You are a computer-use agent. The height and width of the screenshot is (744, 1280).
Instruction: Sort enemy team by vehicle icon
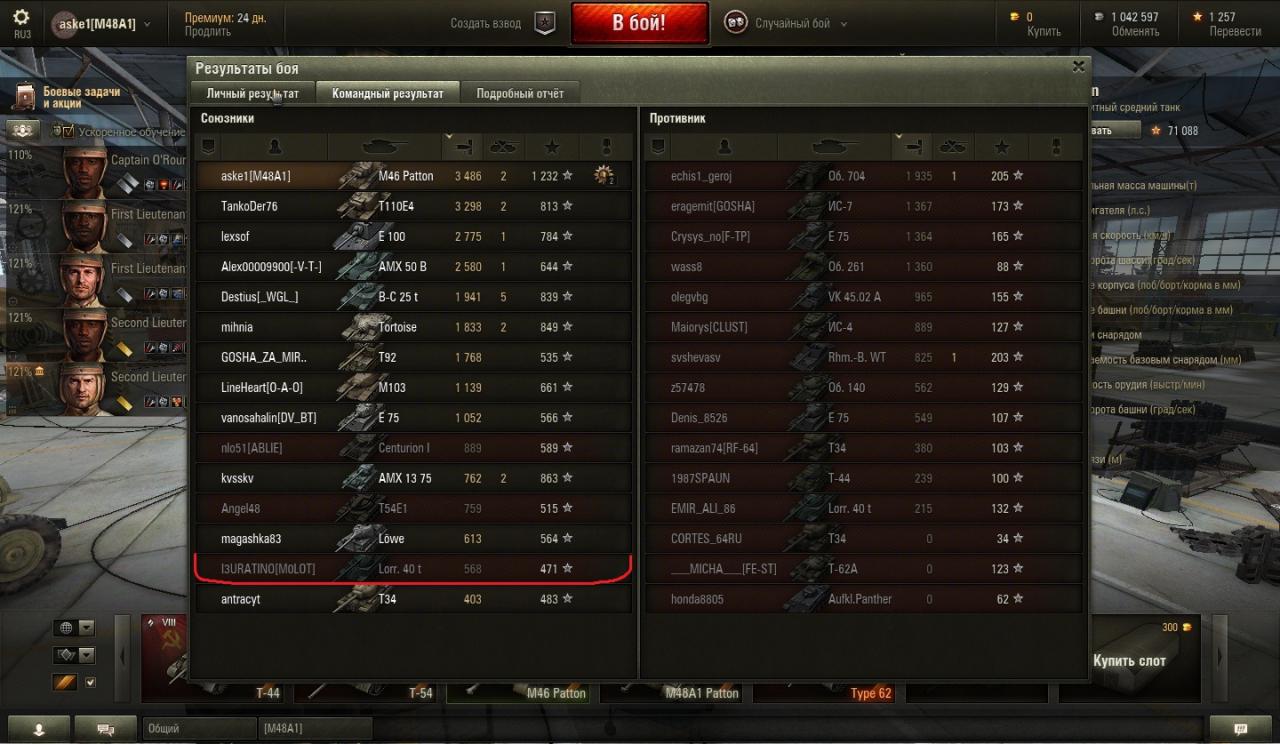[834, 147]
